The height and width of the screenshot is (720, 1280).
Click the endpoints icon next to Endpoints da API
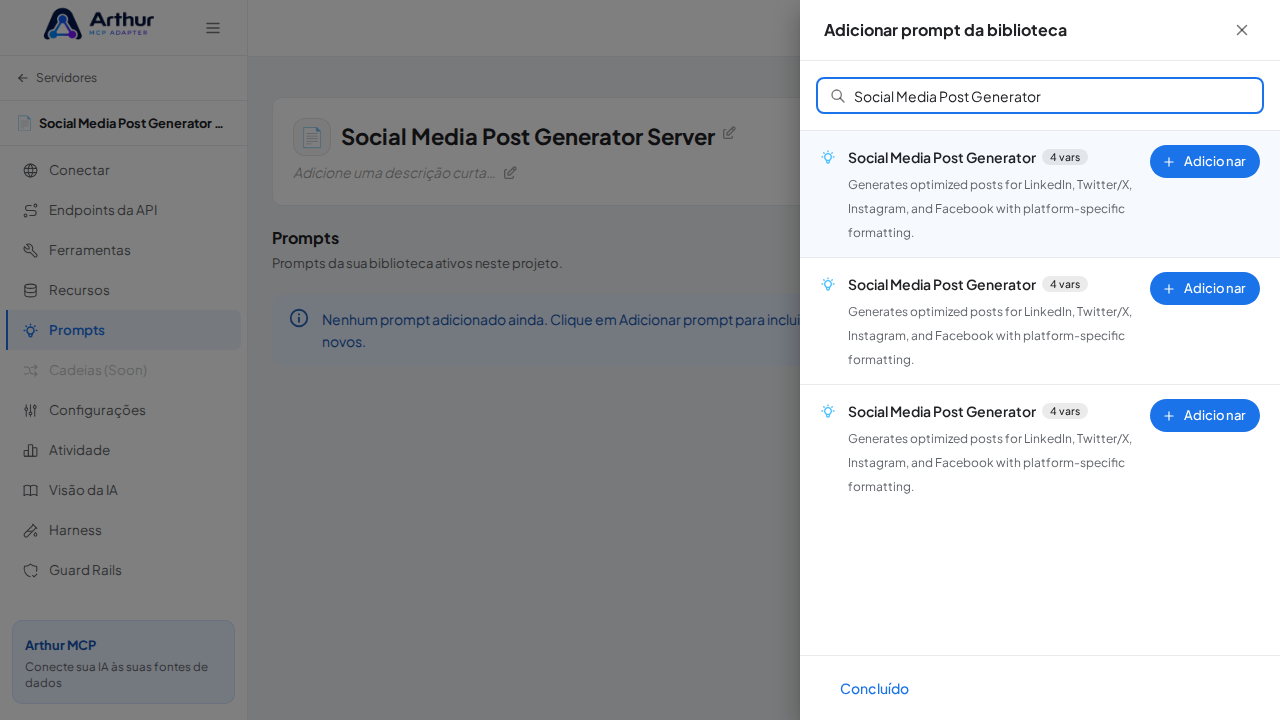[30, 210]
